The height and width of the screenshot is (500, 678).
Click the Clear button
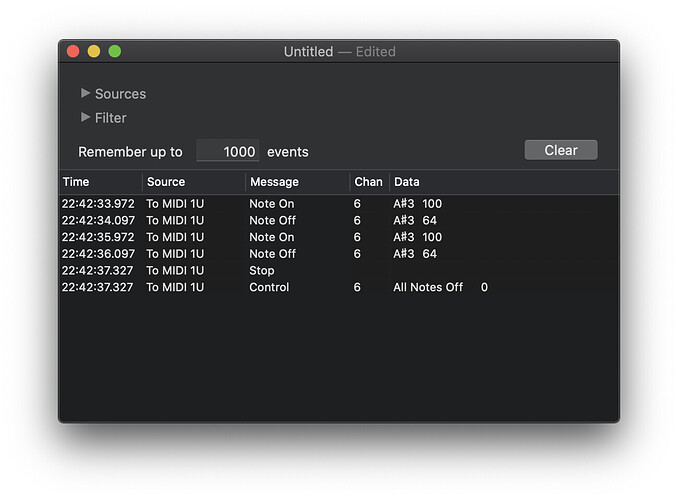click(561, 150)
